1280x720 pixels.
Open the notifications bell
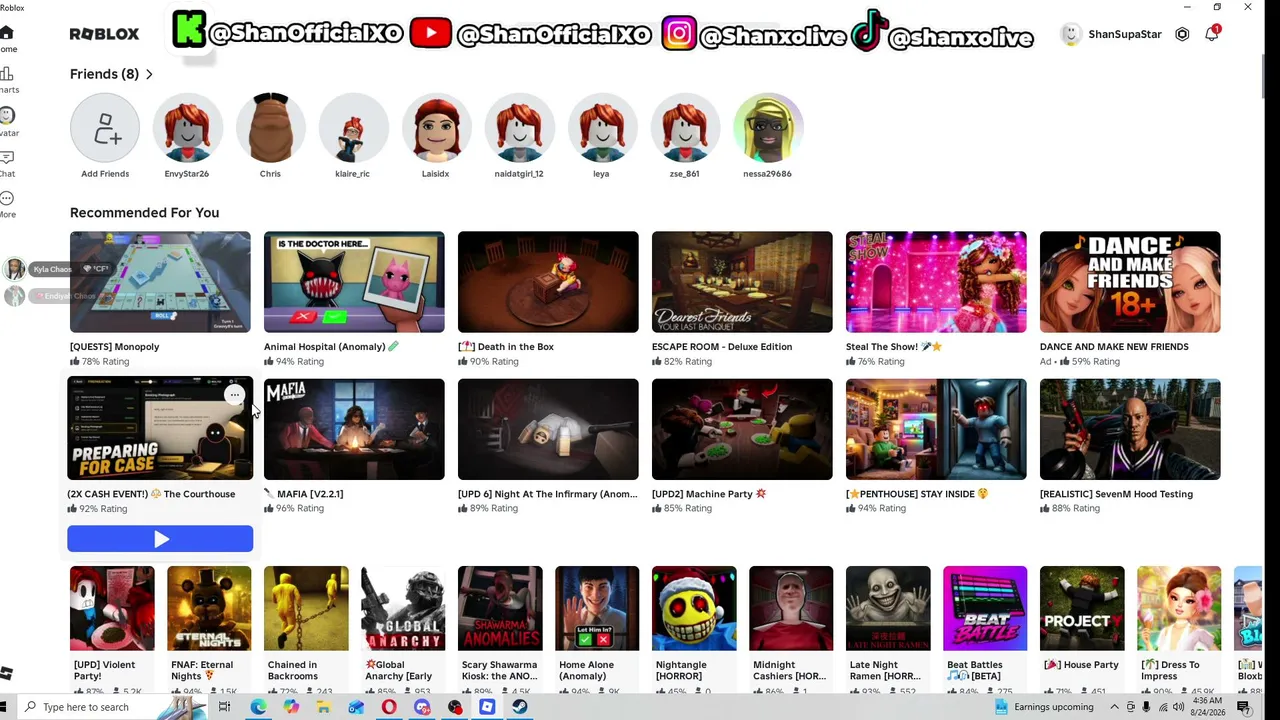(x=1212, y=34)
